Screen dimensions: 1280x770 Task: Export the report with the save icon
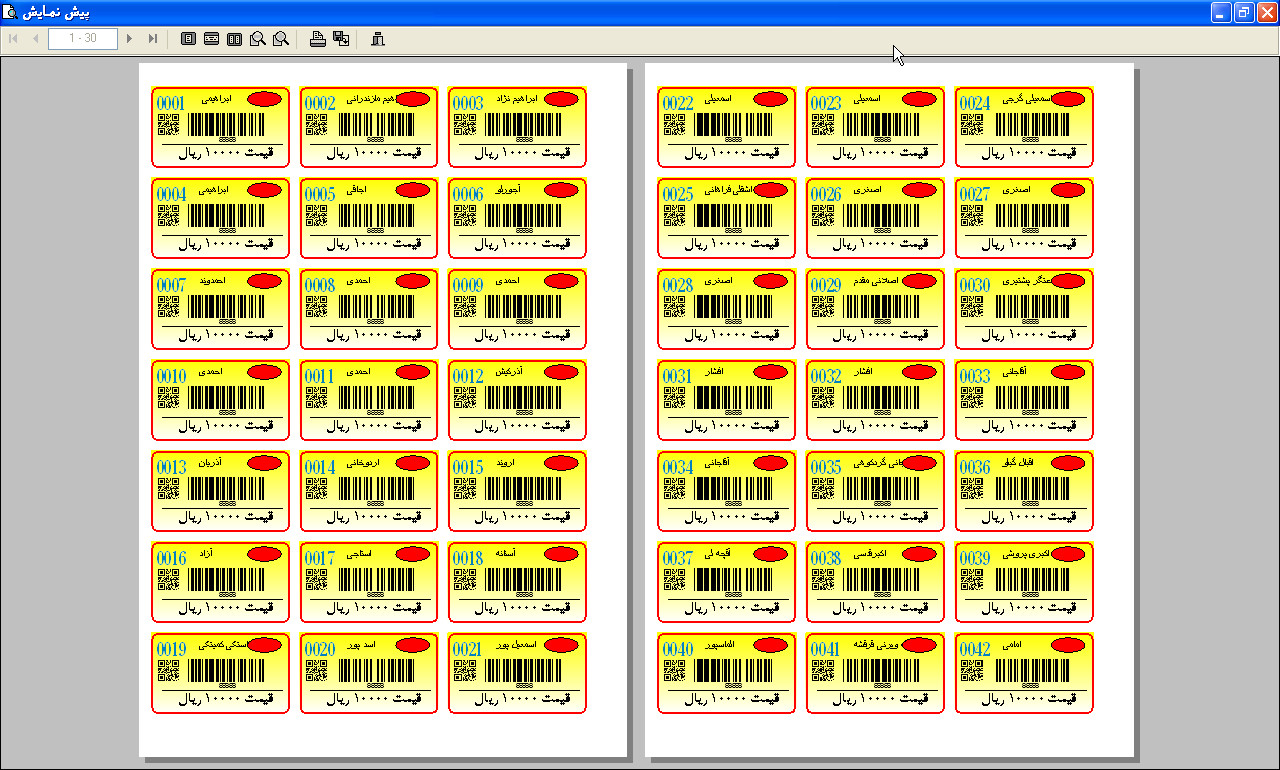[341, 39]
